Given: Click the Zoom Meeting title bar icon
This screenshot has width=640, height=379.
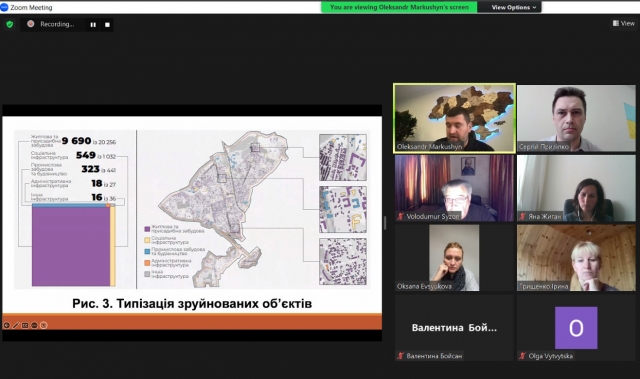Looking at the screenshot, I should coord(4,7).
